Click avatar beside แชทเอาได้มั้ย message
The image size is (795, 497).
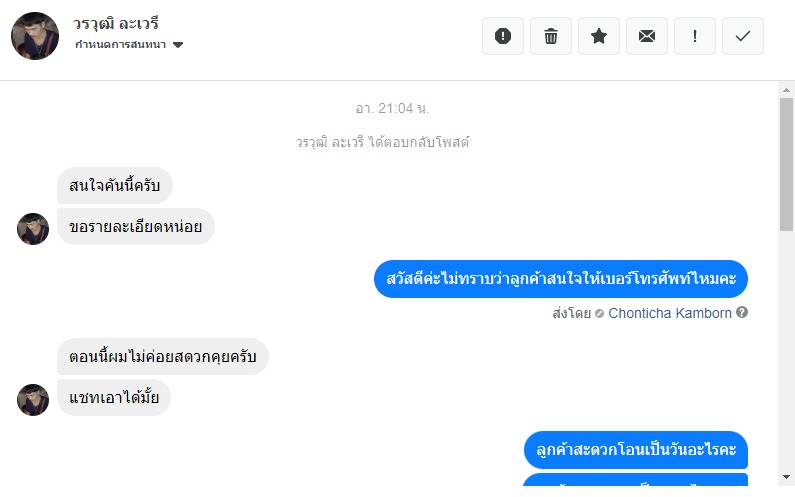click(x=33, y=400)
